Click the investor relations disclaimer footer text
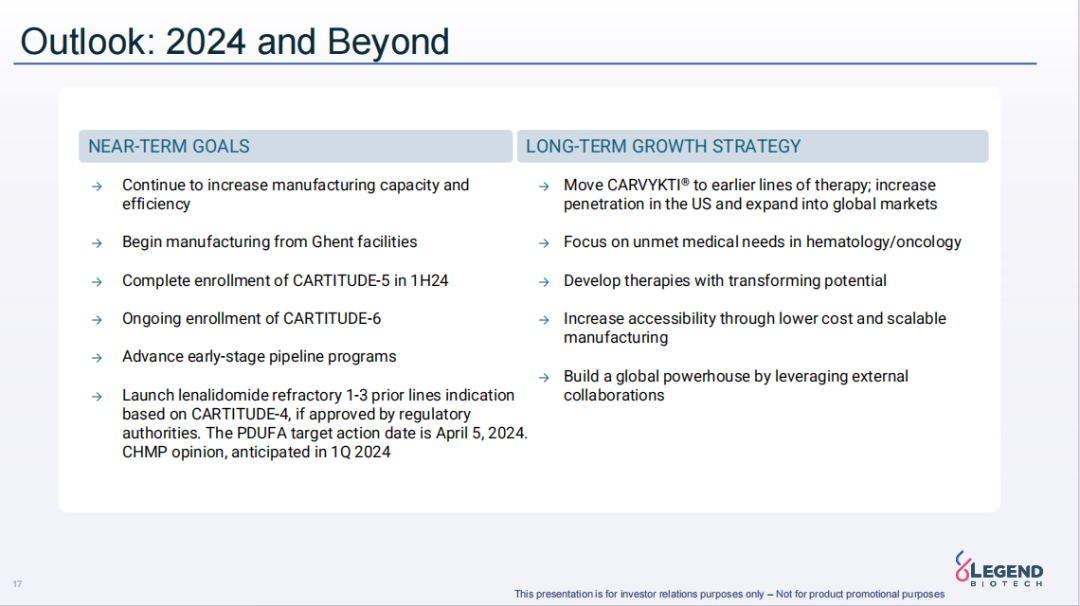Viewport: 1080px width, 606px height. pos(729,594)
